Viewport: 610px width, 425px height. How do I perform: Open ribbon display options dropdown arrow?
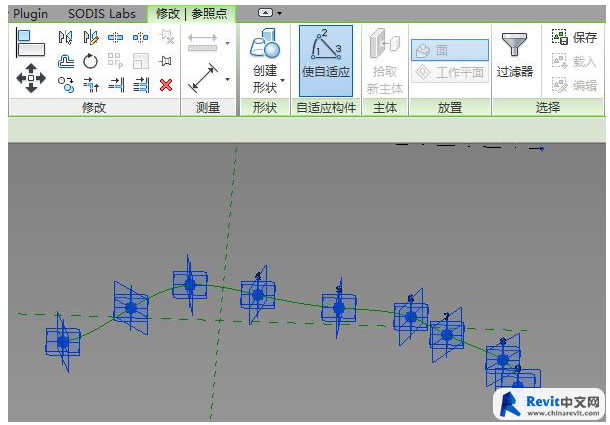tap(279, 13)
